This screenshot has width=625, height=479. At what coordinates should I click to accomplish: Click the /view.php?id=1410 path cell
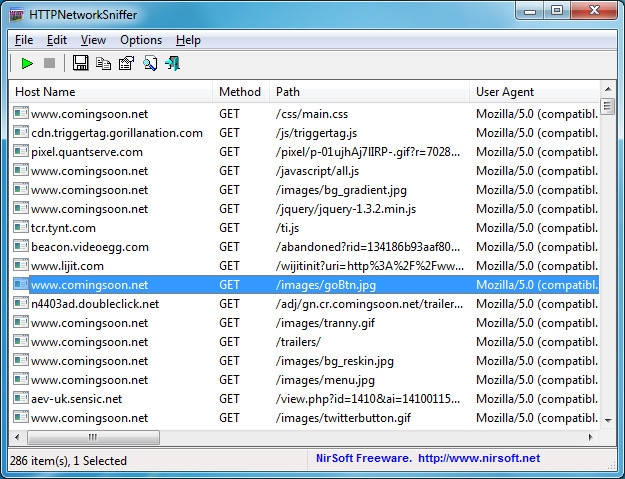368,399
